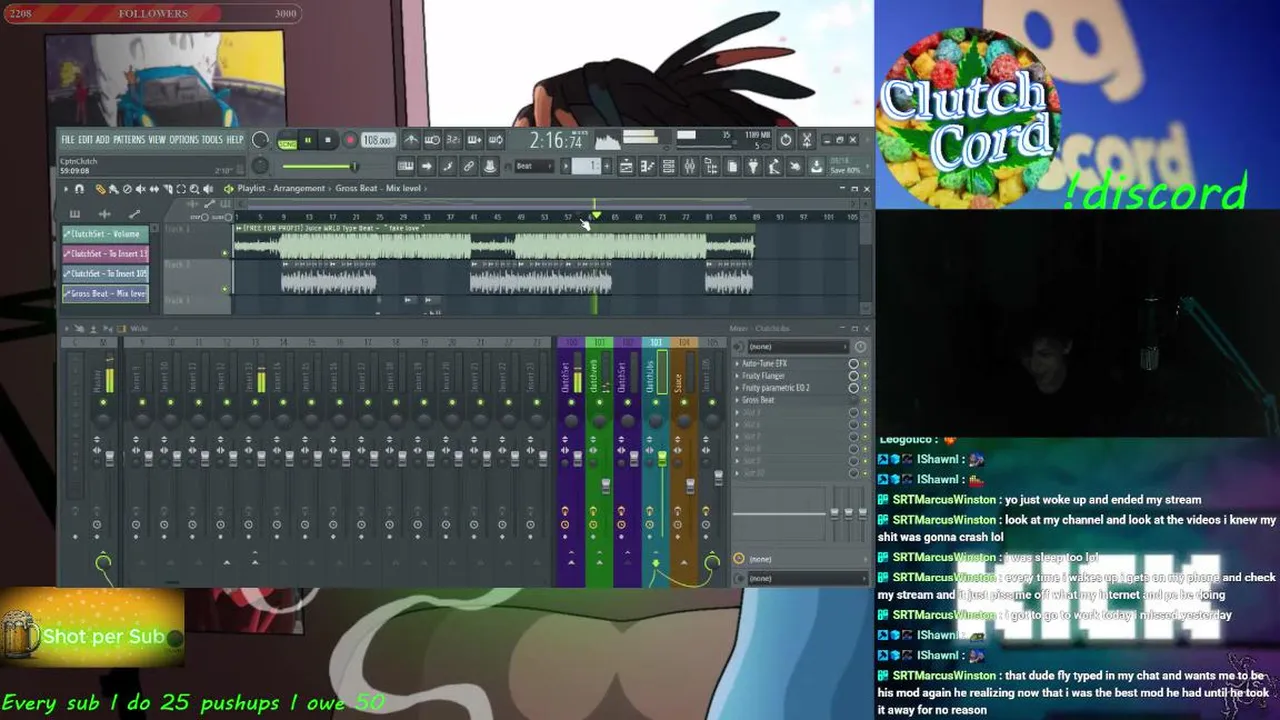Open the TOOLS menu
This screenshot has height=720, width=1280.
point(213,140)
